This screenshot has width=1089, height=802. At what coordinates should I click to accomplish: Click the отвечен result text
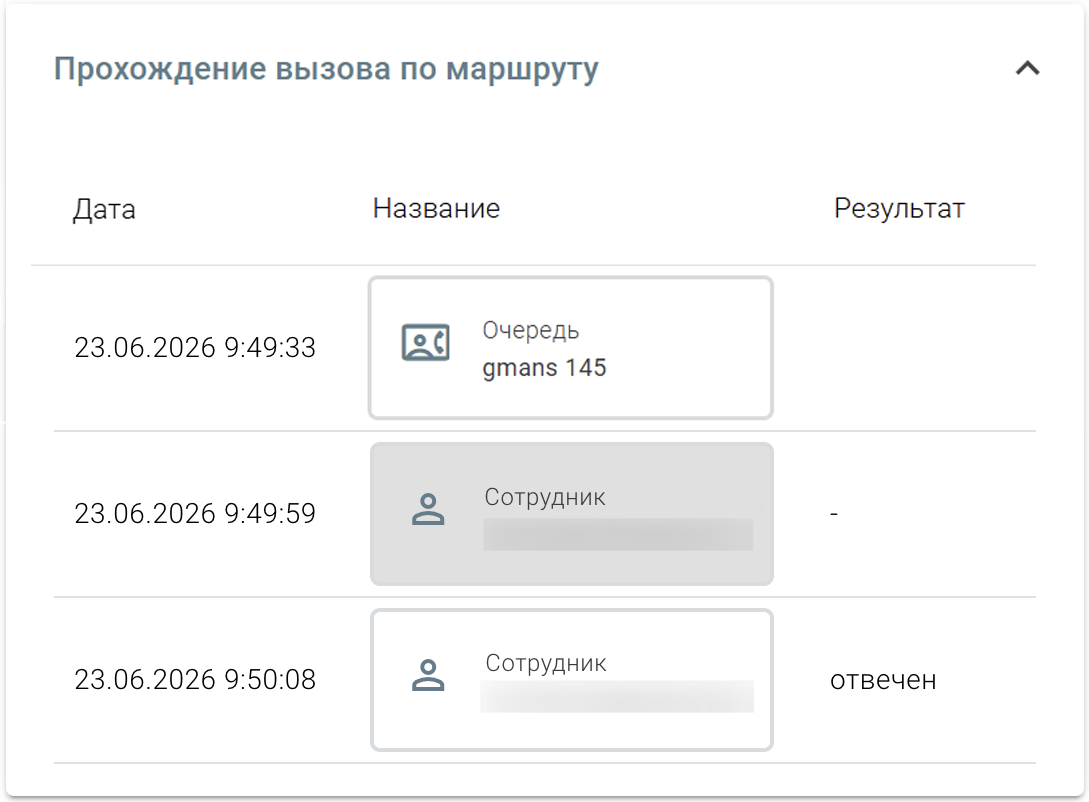pyautogui.click(x=883, y=680)
